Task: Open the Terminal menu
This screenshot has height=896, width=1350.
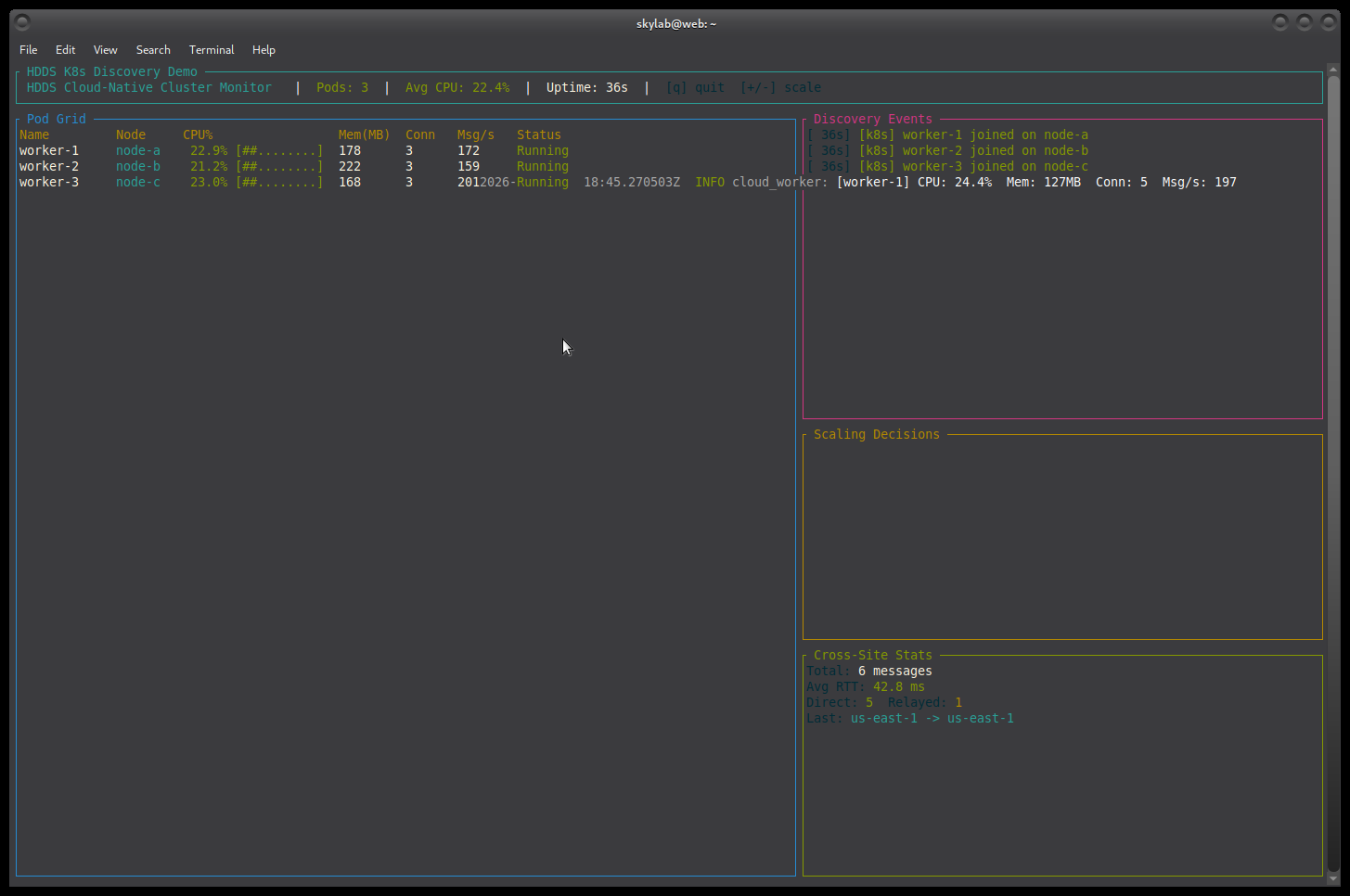Action: (x=212, y=50)
